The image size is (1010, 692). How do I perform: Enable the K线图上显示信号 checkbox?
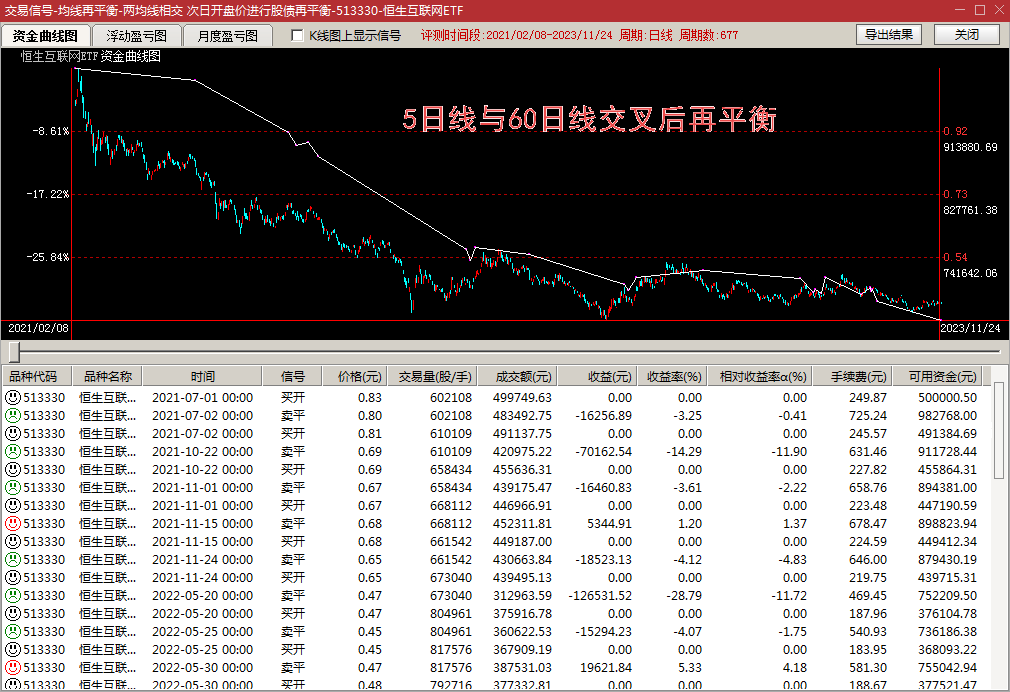[297, 35]
